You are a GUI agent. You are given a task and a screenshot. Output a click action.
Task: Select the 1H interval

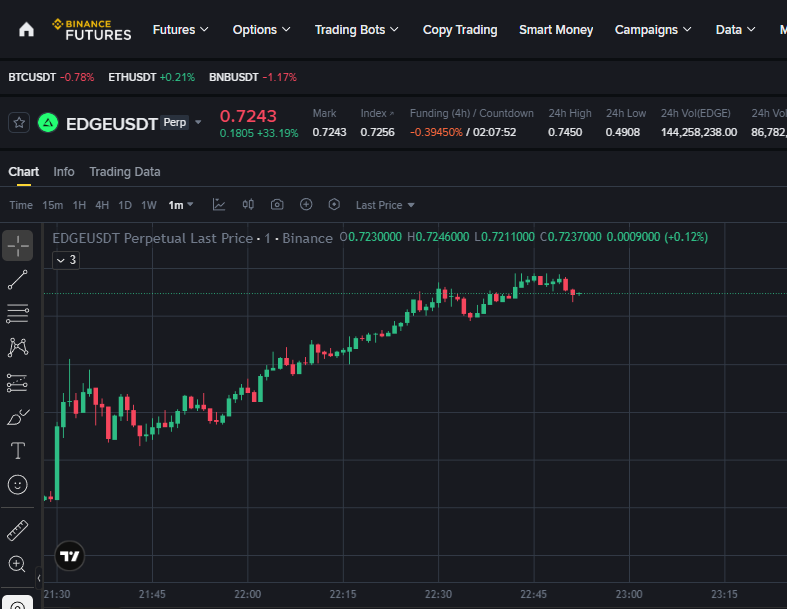[x=79, y=205]
